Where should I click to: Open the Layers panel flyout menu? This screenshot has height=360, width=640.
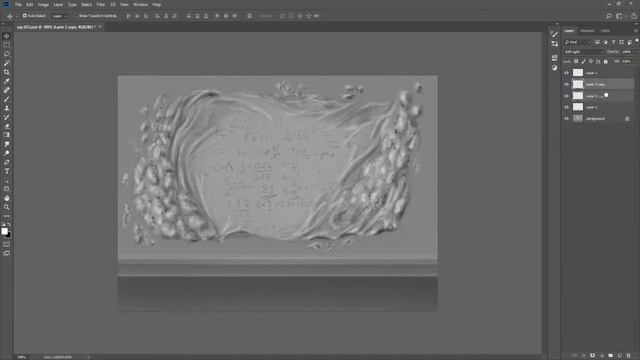636,31
